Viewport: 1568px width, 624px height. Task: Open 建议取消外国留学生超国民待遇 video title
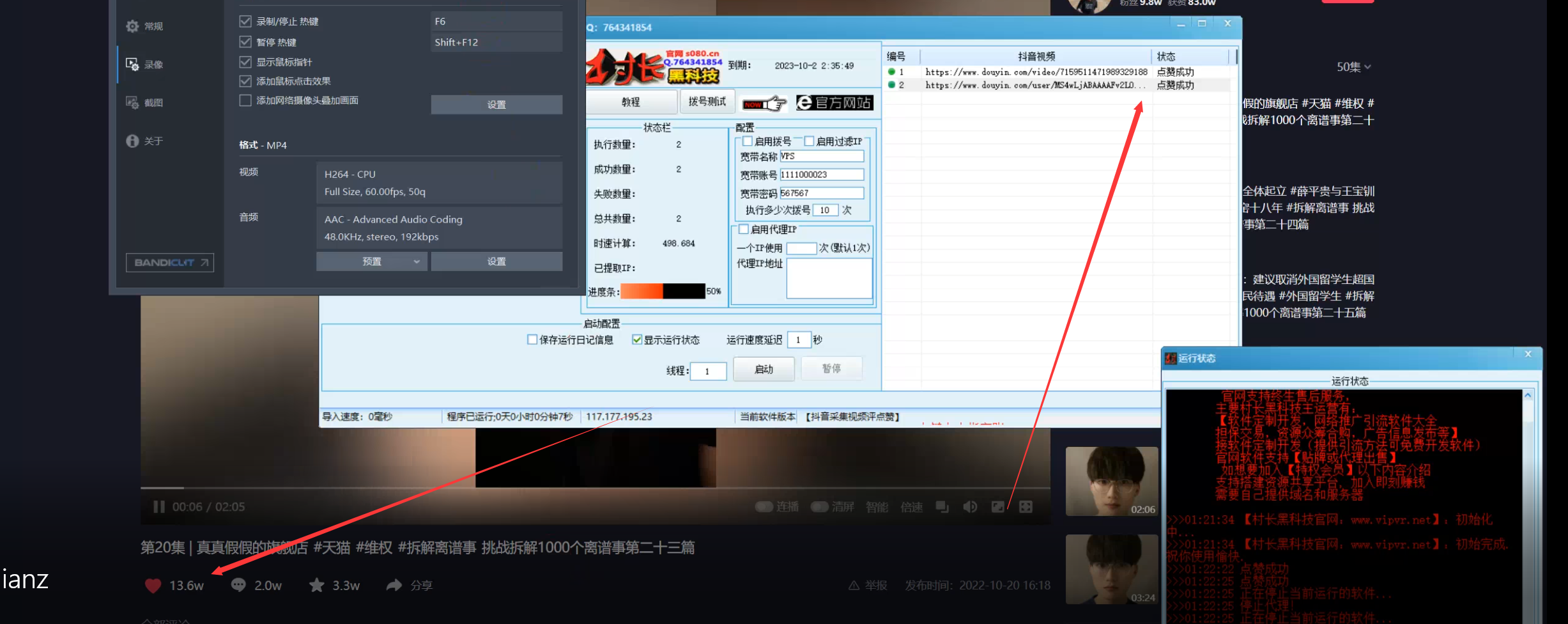click(1307, 296)
